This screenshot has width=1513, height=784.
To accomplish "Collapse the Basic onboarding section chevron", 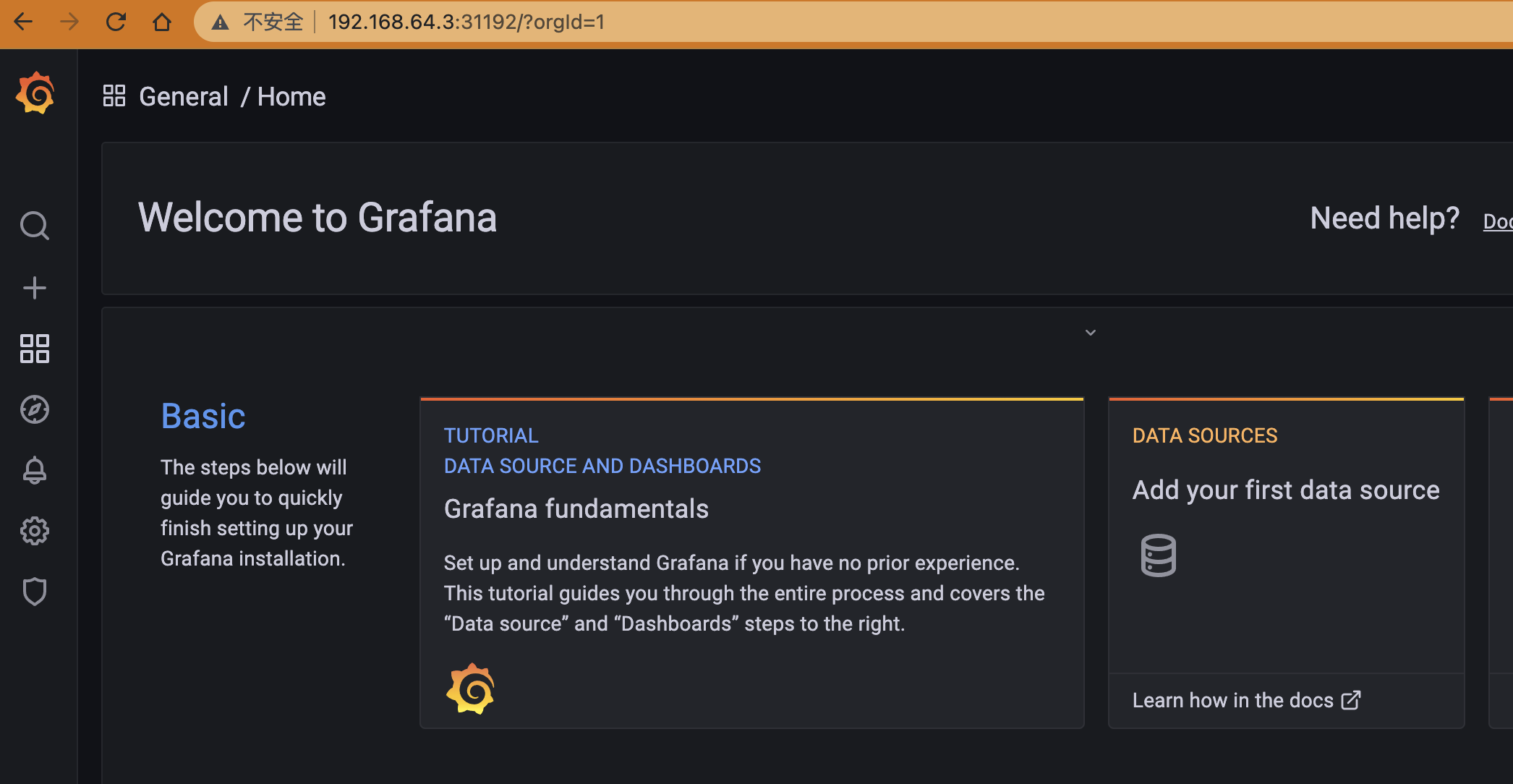I will (x=1089, y=333).
